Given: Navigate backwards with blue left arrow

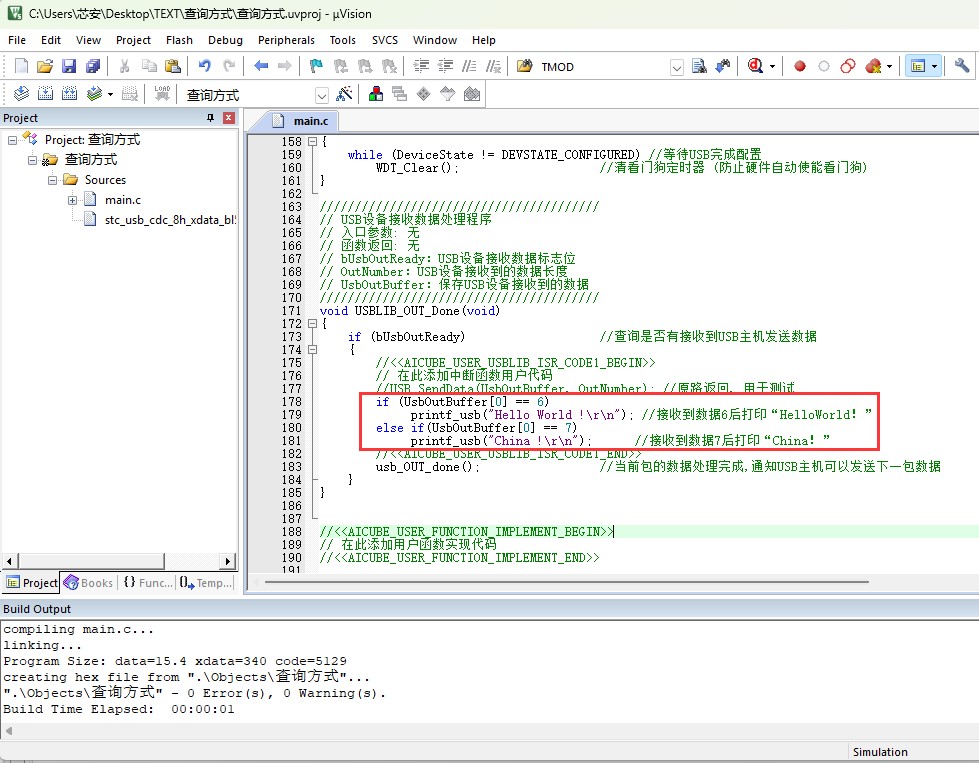Looking at the screenshot, I should [x=261, y=66].
